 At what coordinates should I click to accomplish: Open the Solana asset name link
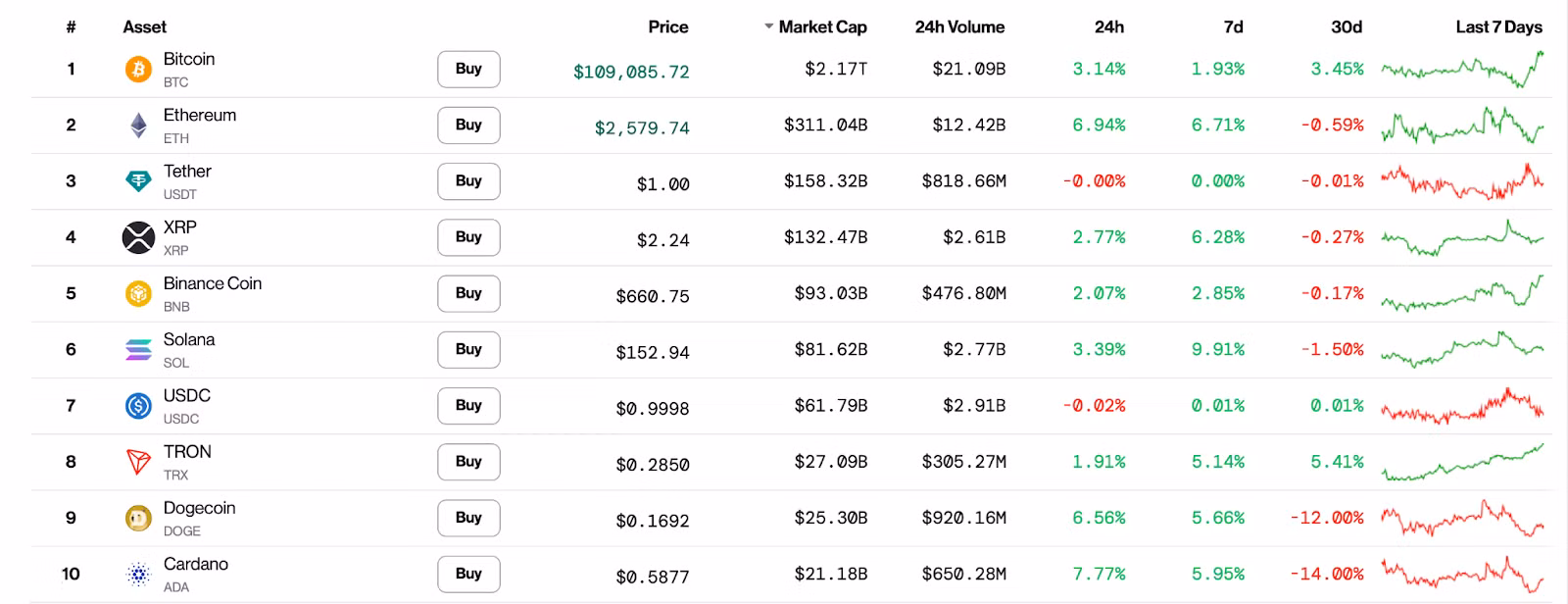click(x=189, y=339)
